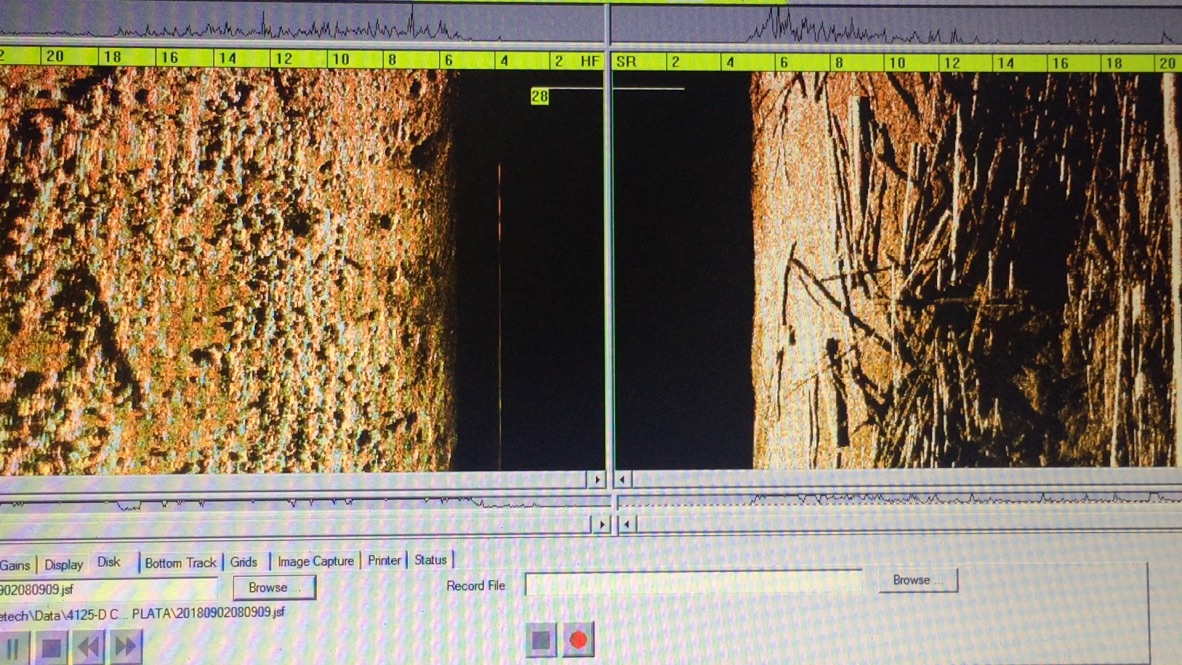Viewport: 1182px width, 665px height.
Task: Browse for a playback file
Action: [x=274, y=587]
